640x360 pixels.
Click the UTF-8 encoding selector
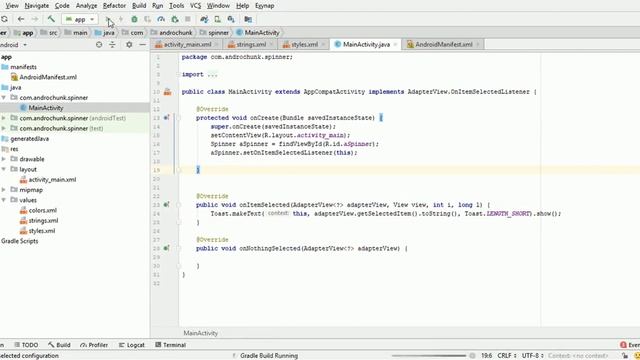click(533, 356)
